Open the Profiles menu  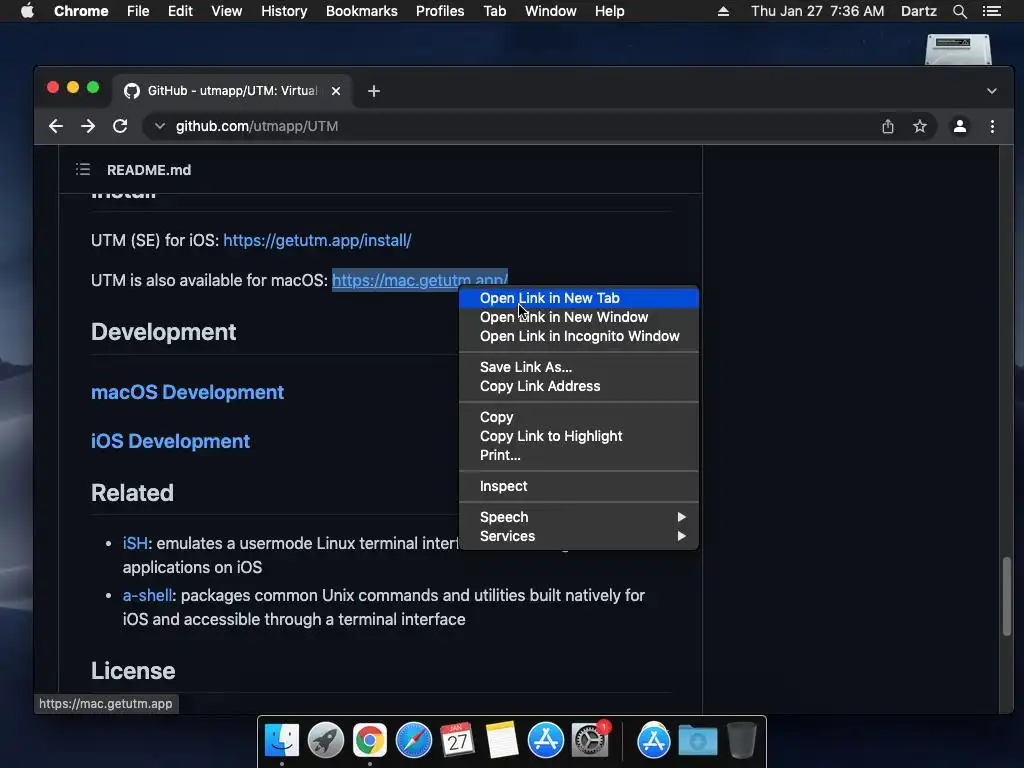[440, 11]
